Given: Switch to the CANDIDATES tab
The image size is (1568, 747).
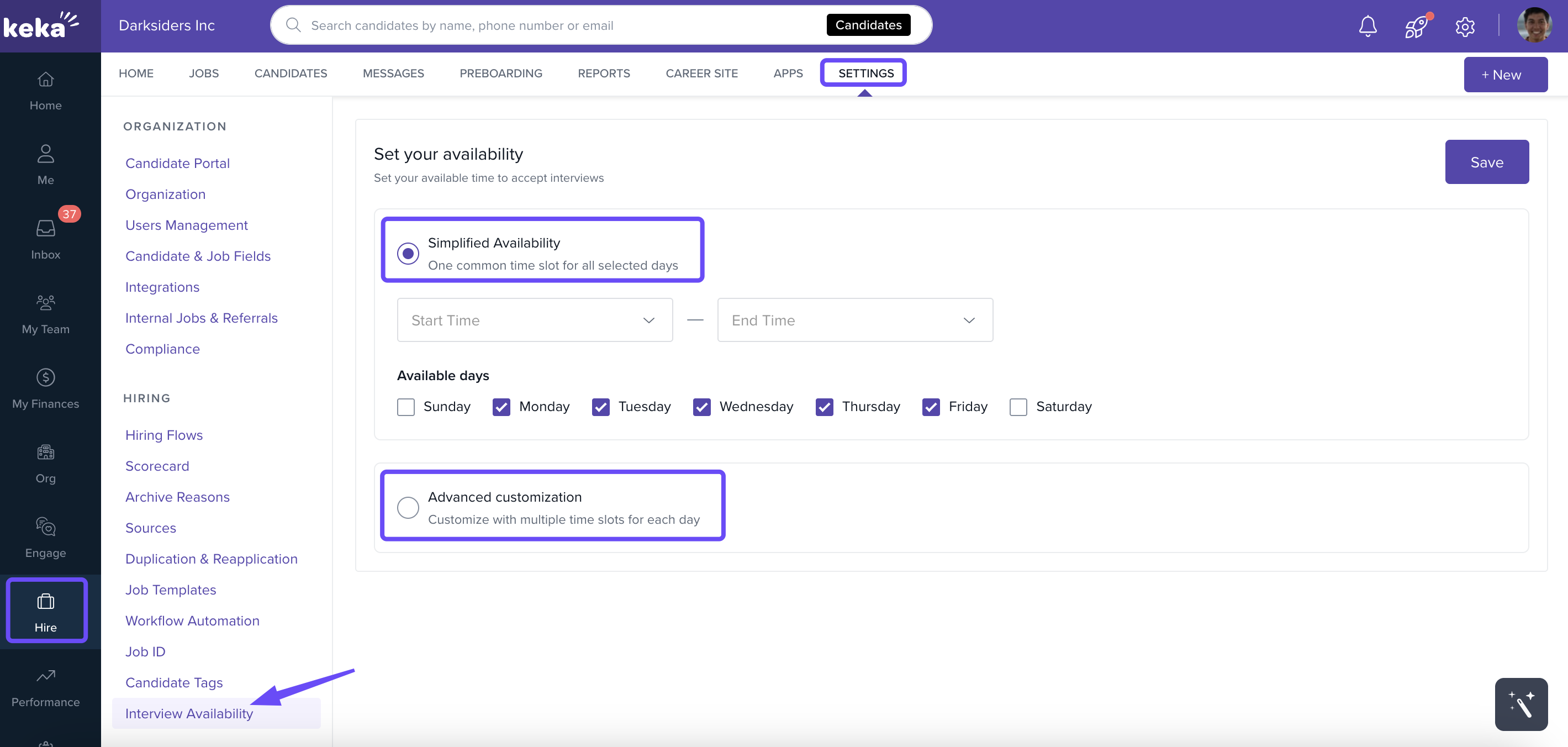Looking at the screenshot, I should tap(291, 73).
